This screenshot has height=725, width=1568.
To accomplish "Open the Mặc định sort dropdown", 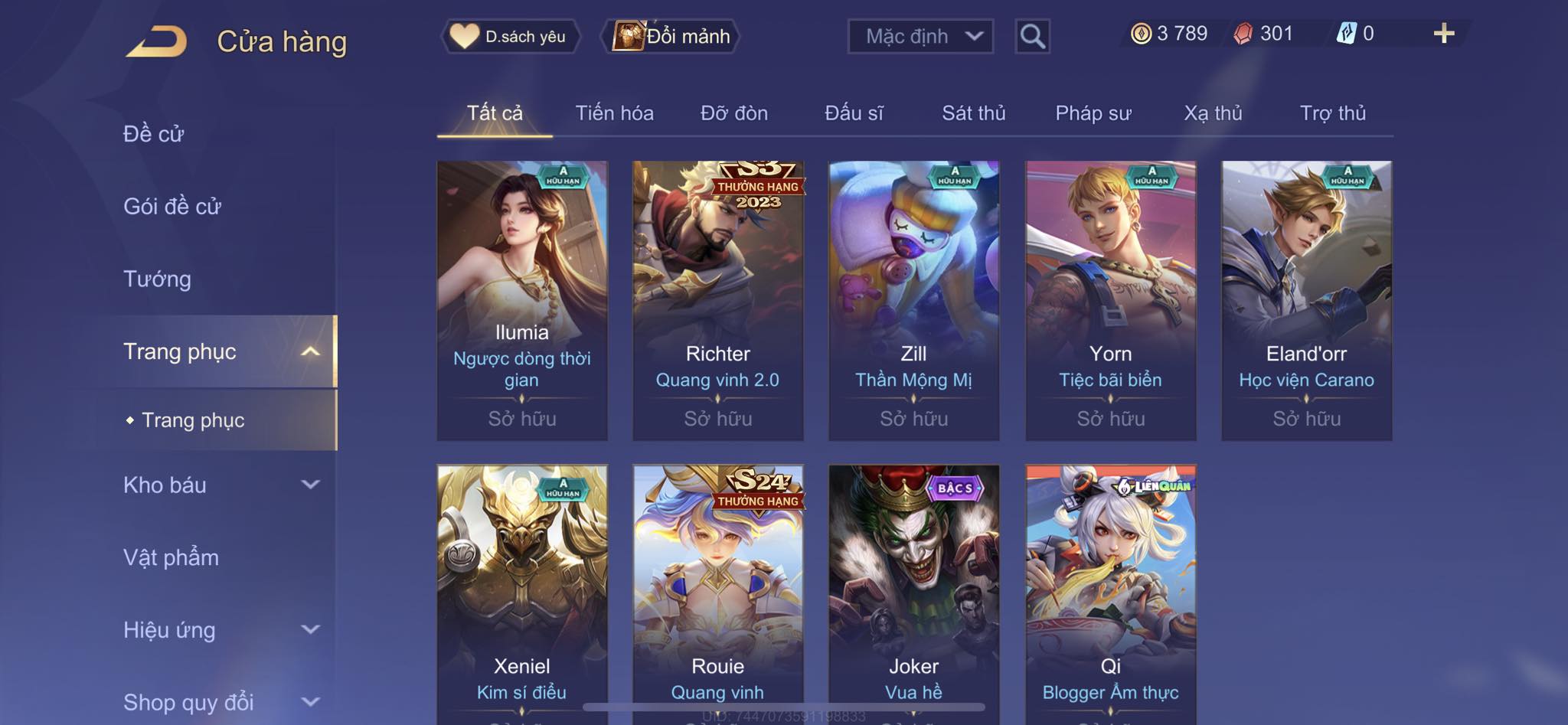I will coord(920,36).
